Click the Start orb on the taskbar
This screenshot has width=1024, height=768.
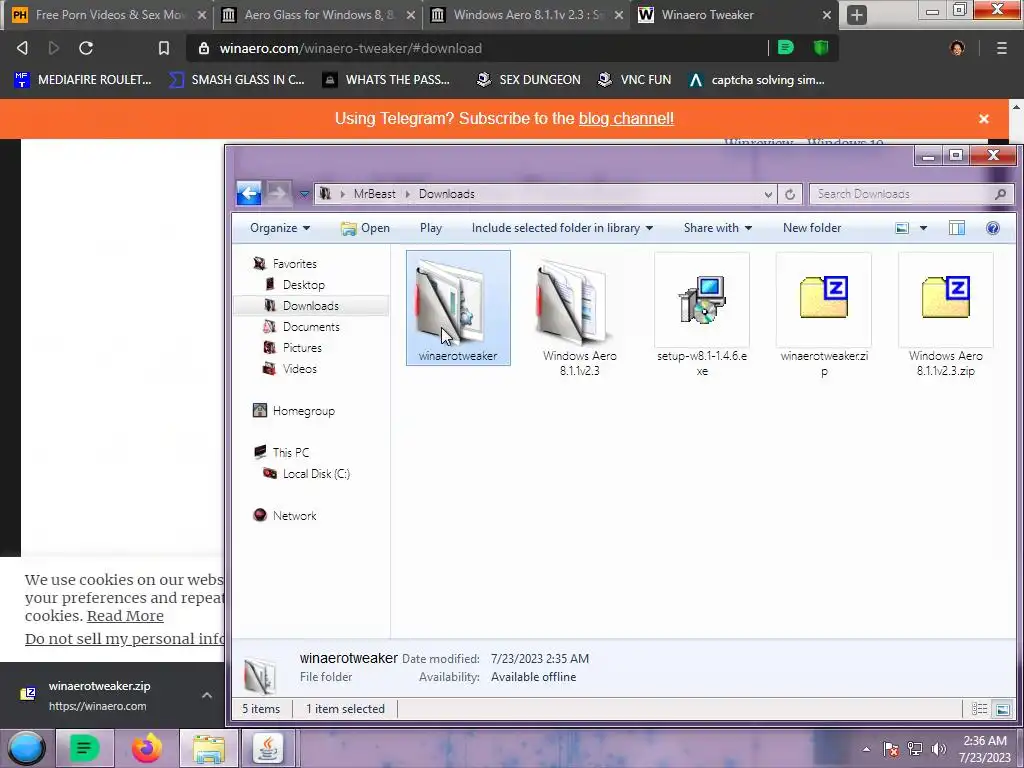pos(26,748)
